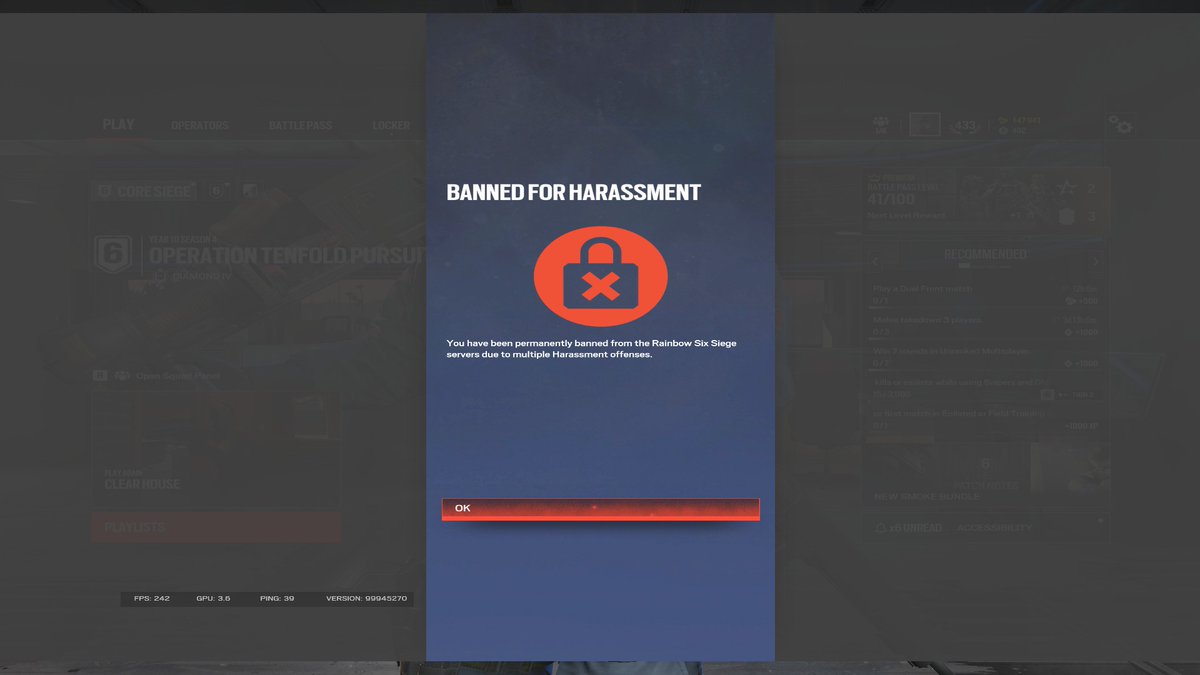The height and width of the screenshot is (675, 1200).
Task: Open the PLAY tab in the main menu
Action: [118, 125]
